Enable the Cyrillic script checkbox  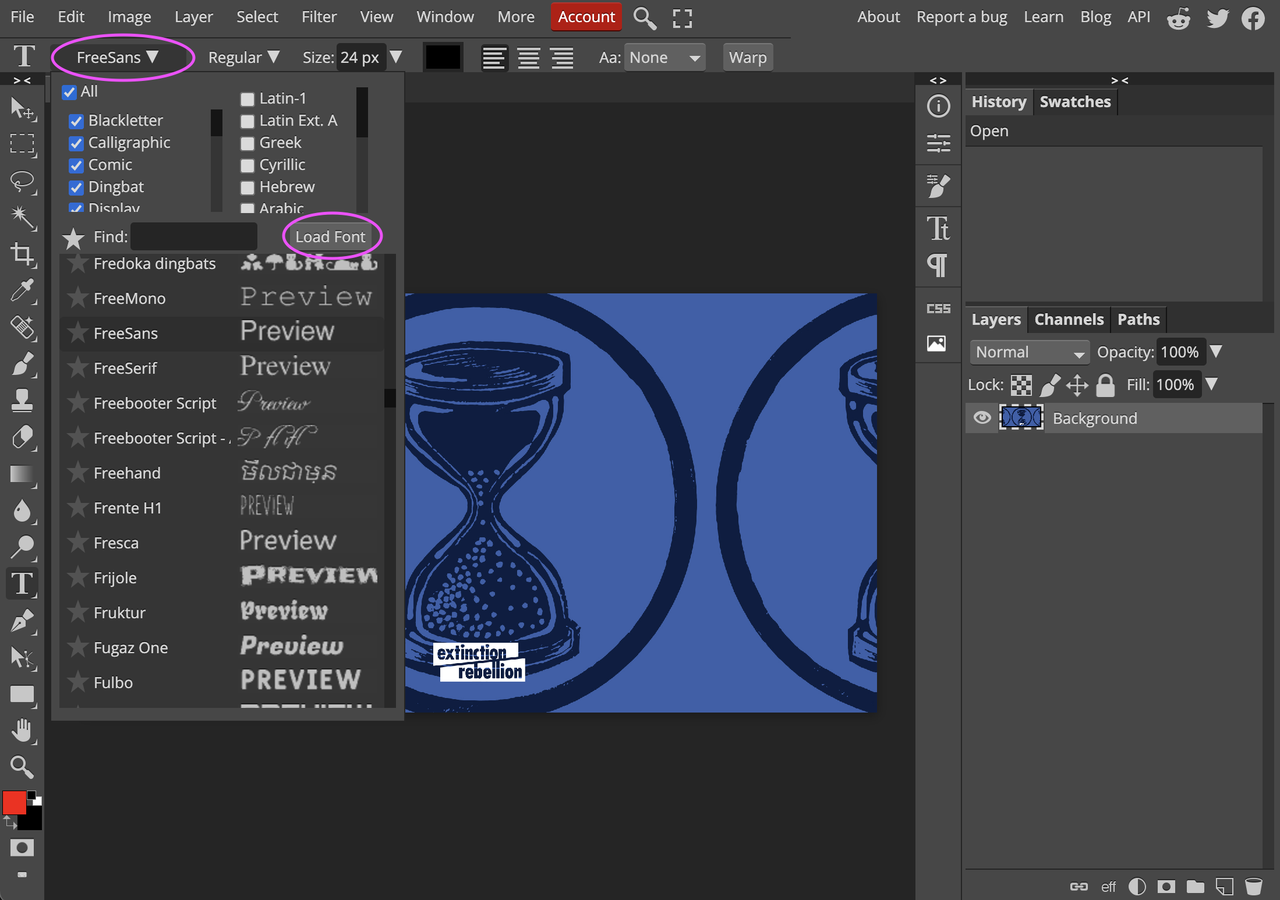(x=247, y=165)
